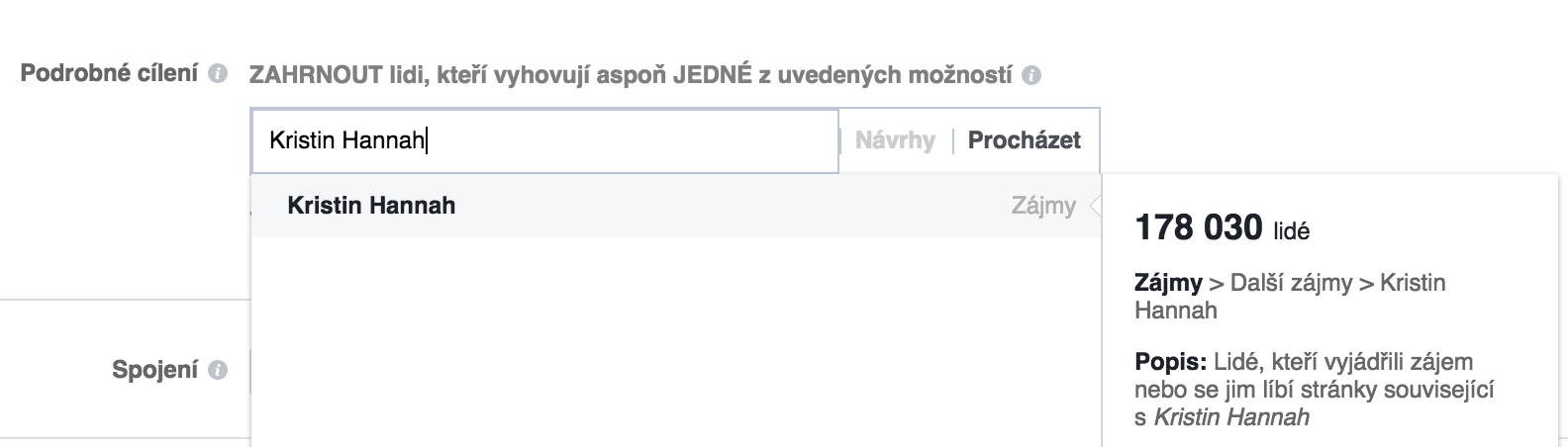Click info icon beside Podrobné cílení
1568x447 pixels.
tap(218, 75)
